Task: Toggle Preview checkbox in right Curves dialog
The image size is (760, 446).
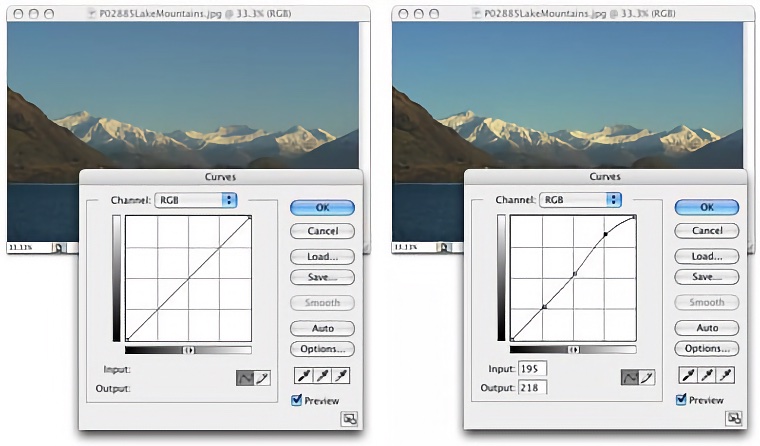Action: [682, 400]
